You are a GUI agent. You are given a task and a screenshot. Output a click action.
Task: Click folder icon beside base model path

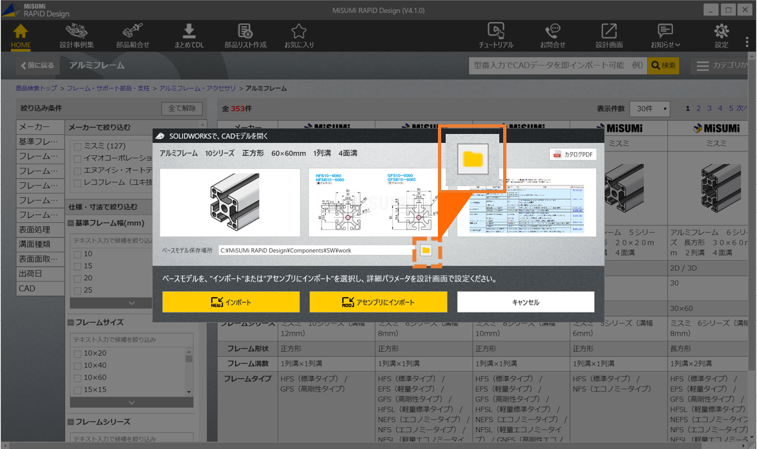pos(426,251)
